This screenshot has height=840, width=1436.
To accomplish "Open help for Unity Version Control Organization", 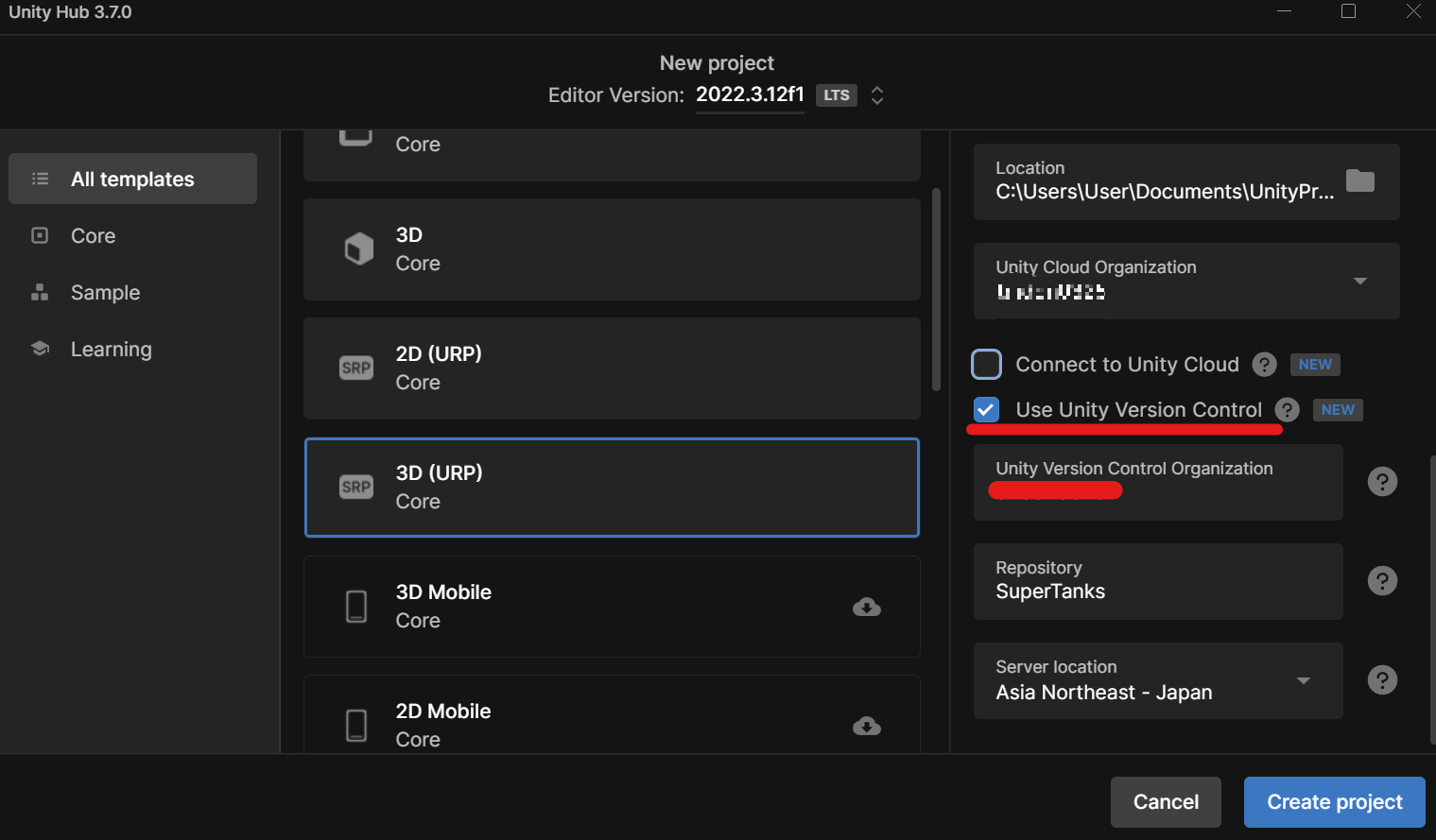I will [x=1382, y=482].
